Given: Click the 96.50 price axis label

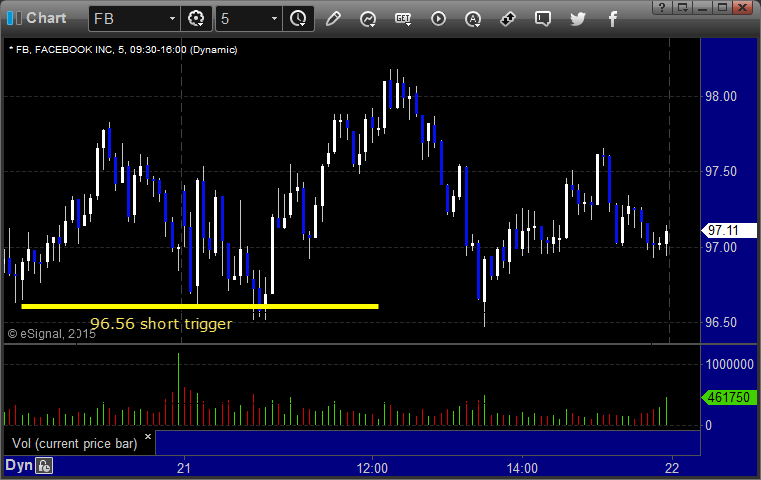Looking at the screenshot, I should coord(721,322).
